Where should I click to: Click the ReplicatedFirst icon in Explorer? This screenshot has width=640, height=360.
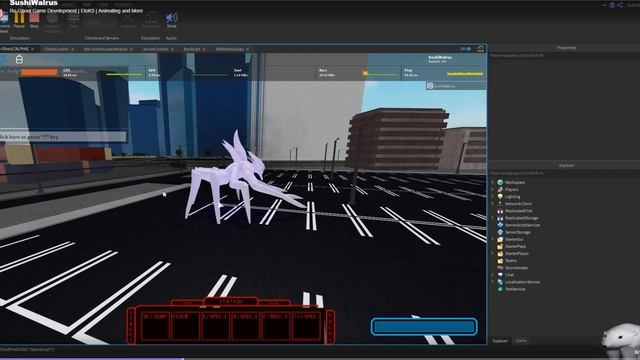point(500,211)
